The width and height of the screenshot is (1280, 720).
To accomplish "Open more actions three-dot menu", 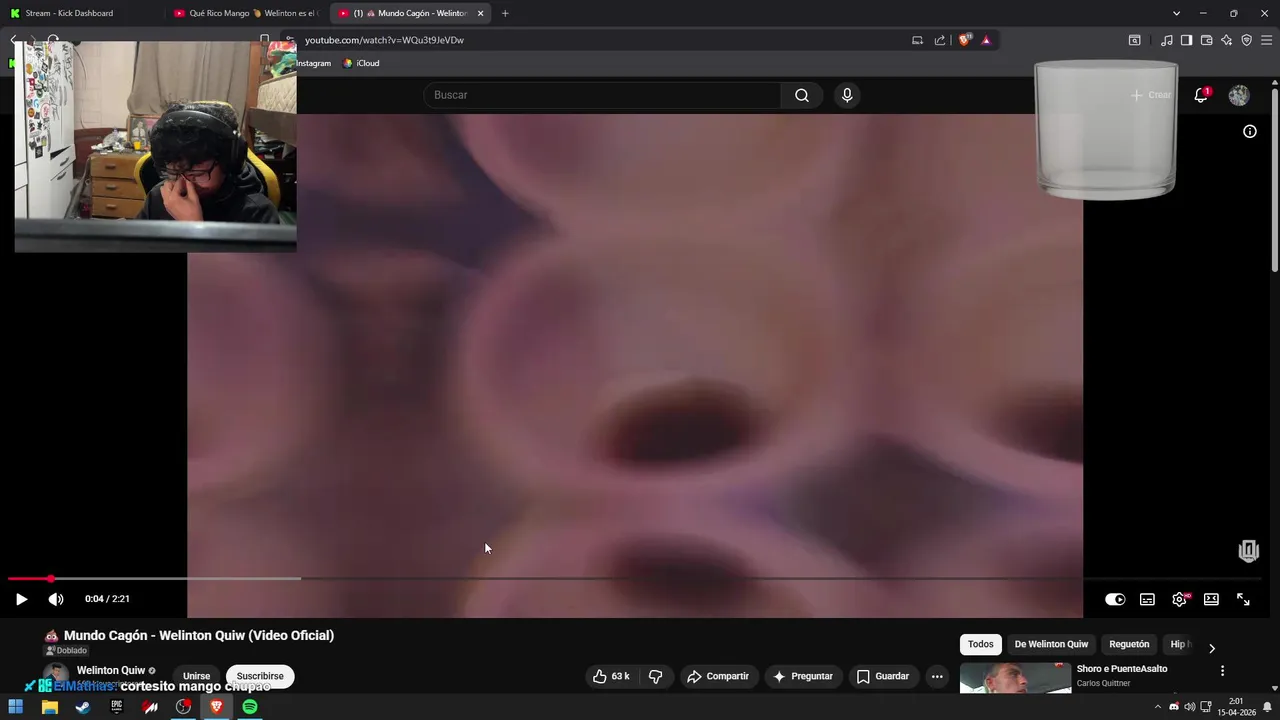I will tap(937, 676).
